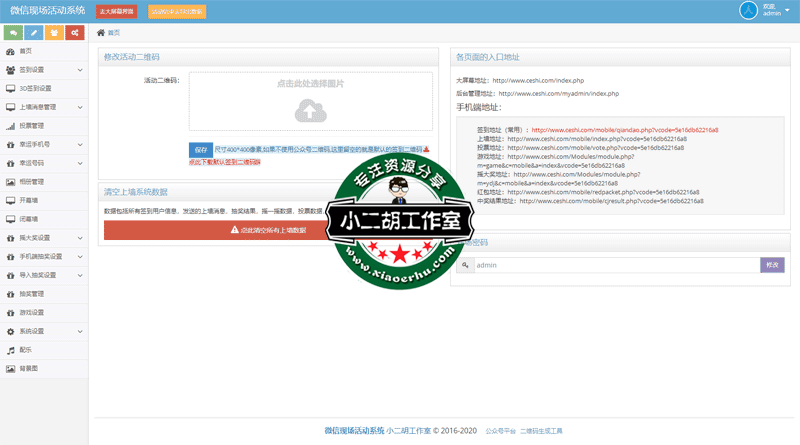Click the cloud upload icon in image picker
Screen dimensions: 800x445
pyautogui.click(x=310, y=113)
